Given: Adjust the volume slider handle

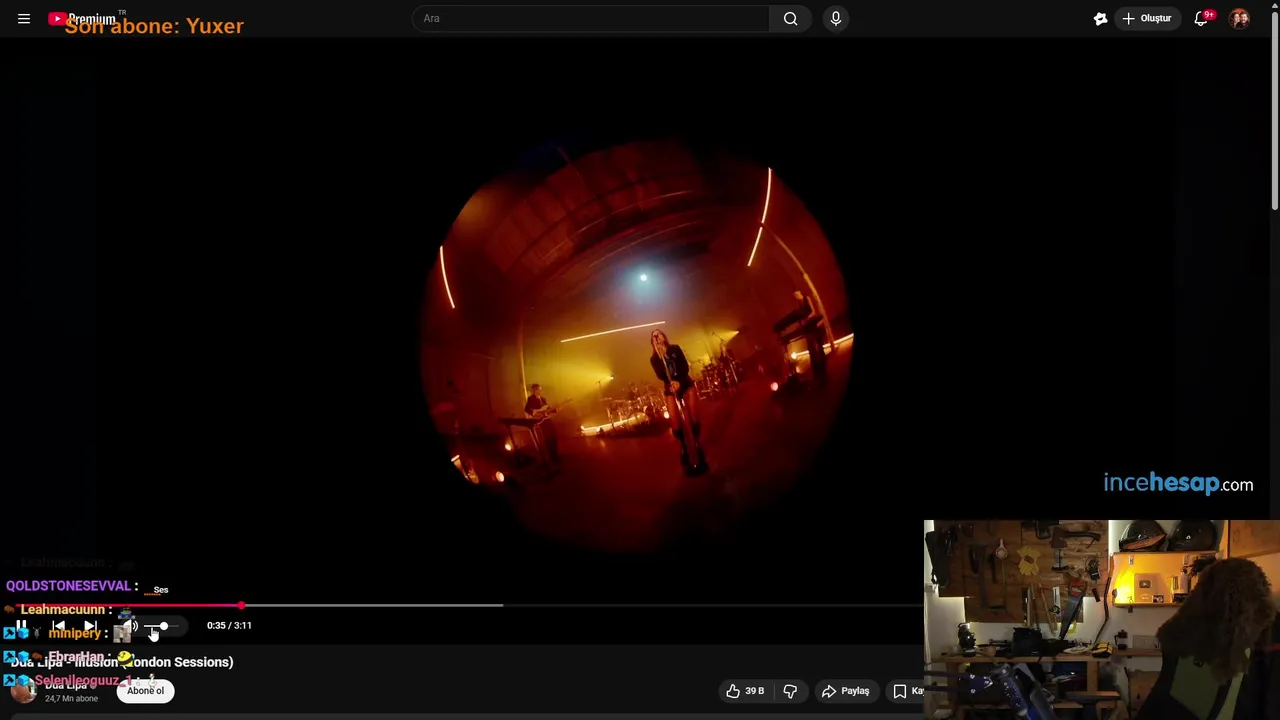Looking at the screenshot, I should (163, 626).
